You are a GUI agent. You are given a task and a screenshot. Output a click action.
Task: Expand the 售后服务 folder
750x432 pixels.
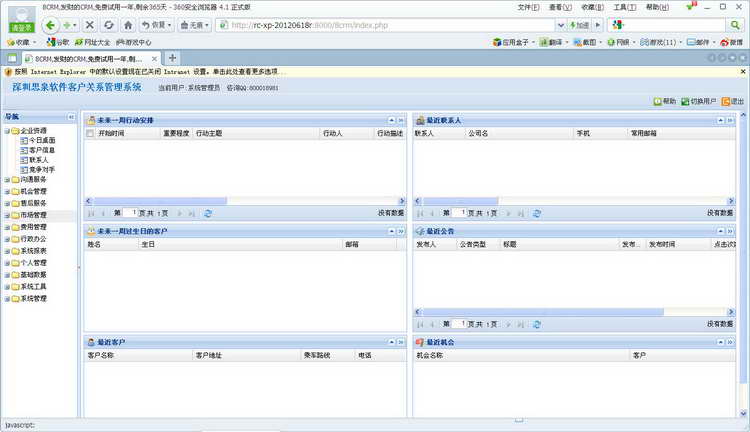pos(7,203)
